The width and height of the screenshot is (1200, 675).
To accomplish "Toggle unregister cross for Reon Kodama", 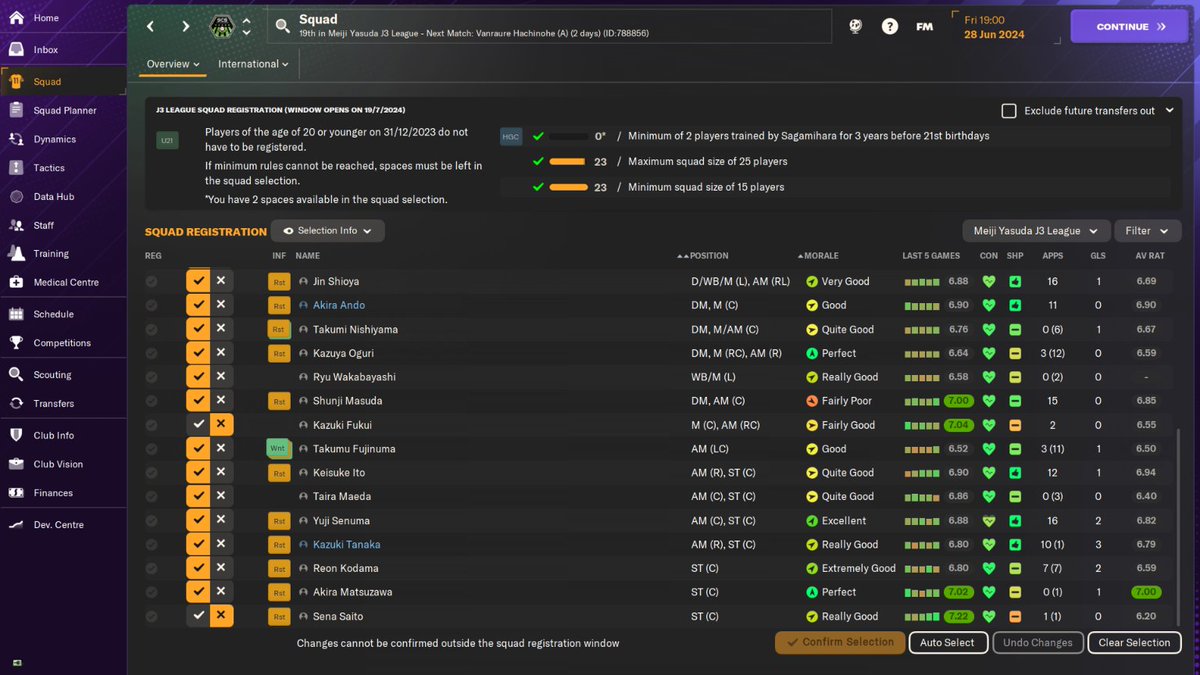I will coord(221,568).
